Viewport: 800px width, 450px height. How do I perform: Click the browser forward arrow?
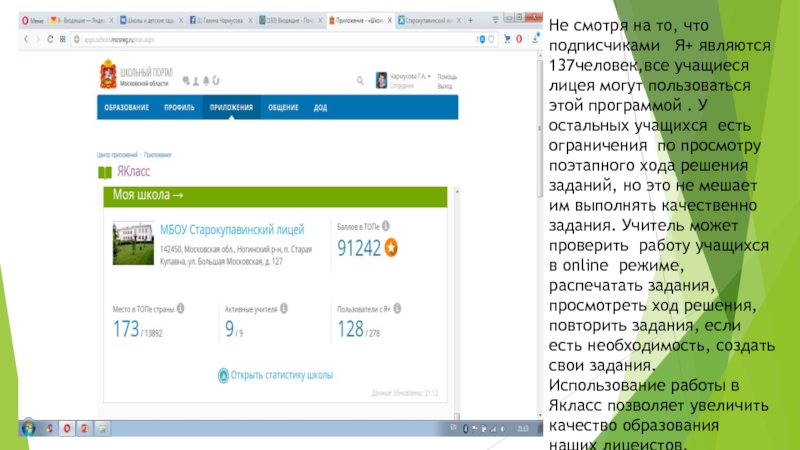38,39
